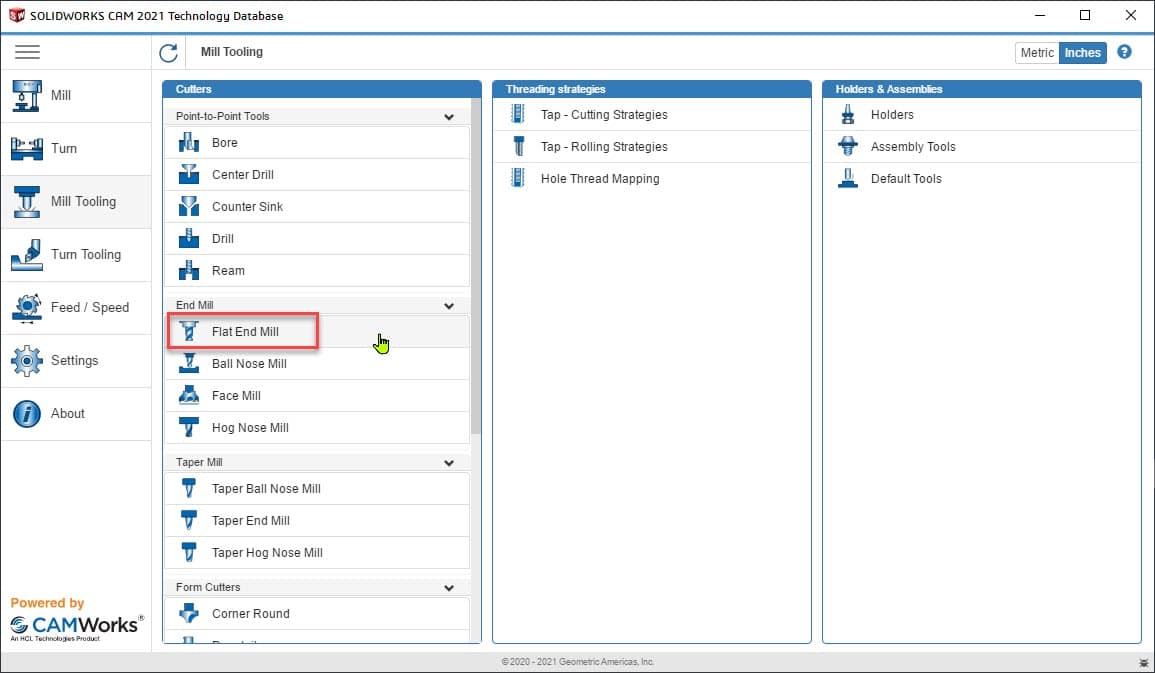
Task: Click the Feed / Speed gear icon
Action: [x=27, y=308]
